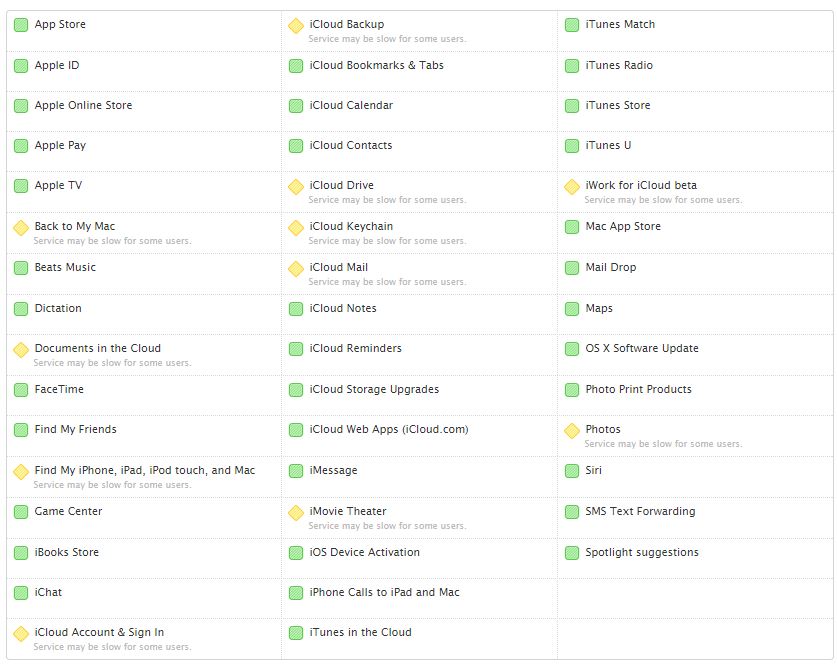Open the iCloud Bookmarks & Tabs entry
Viewport: 837px width, 664px height.
tap(376, 65)
